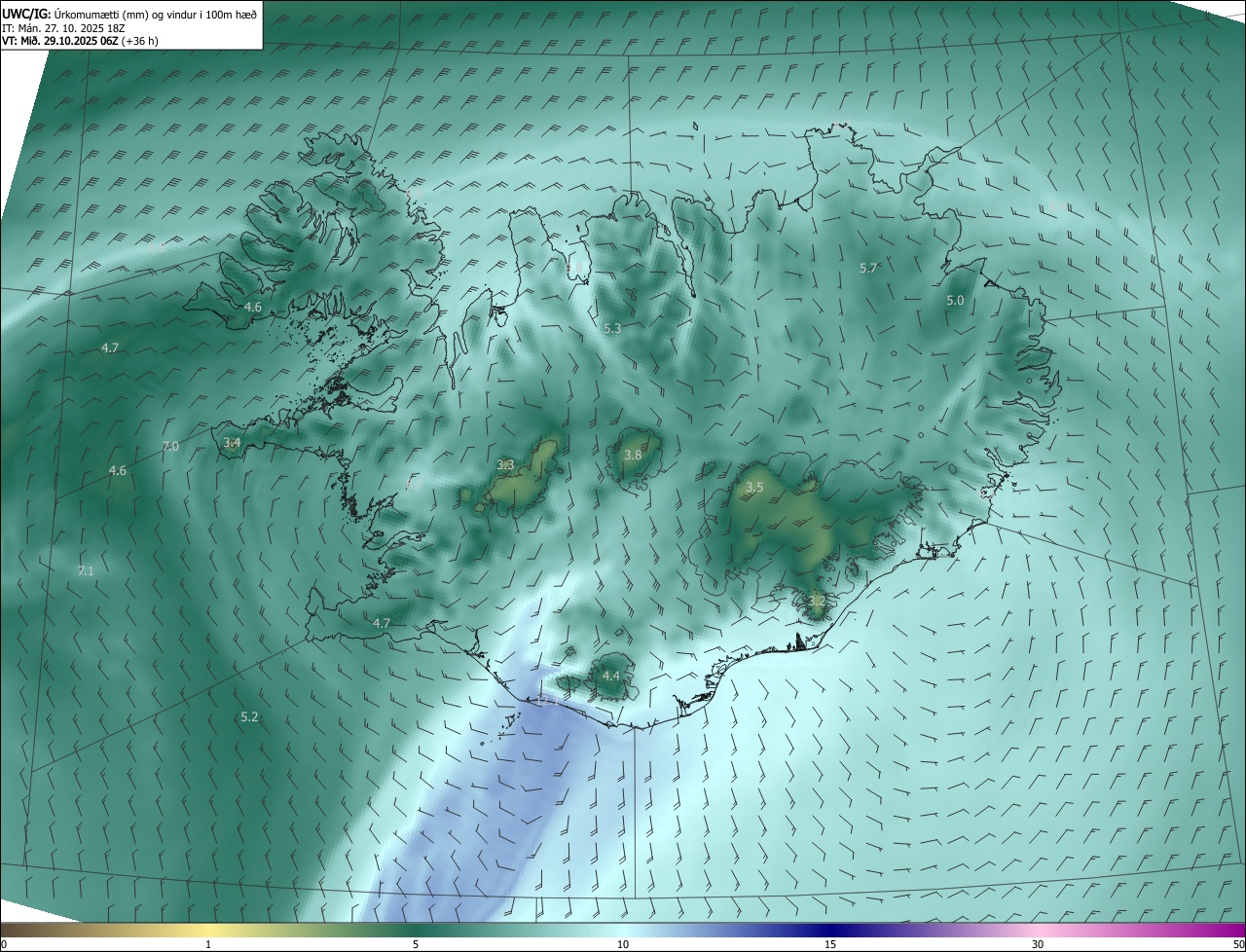Click the 4.7 value on the southwest coast

coord(382,624)
